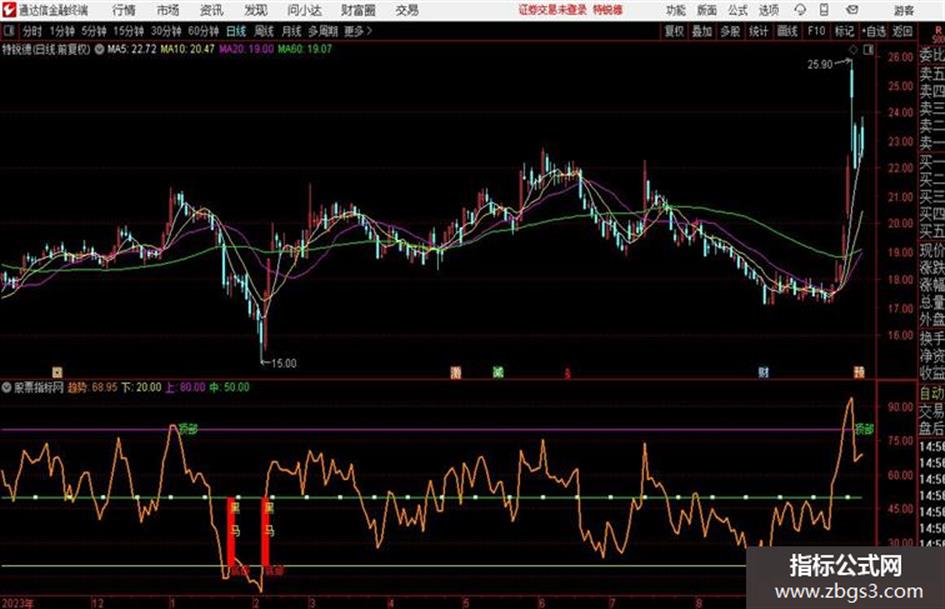Open the 问小达 menu
Image resolution: width=945 pixels, height=609 pixels.
click(x=304, y=10)
